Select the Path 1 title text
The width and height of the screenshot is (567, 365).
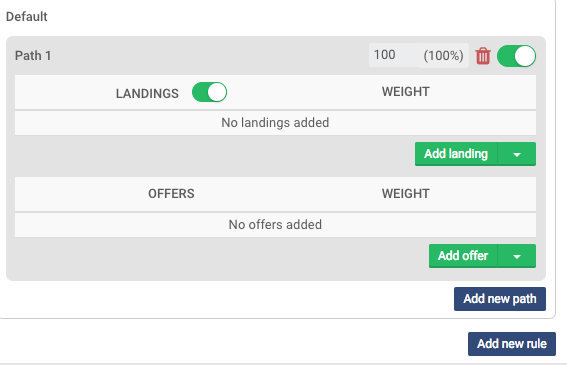click(x=33, y=56)
